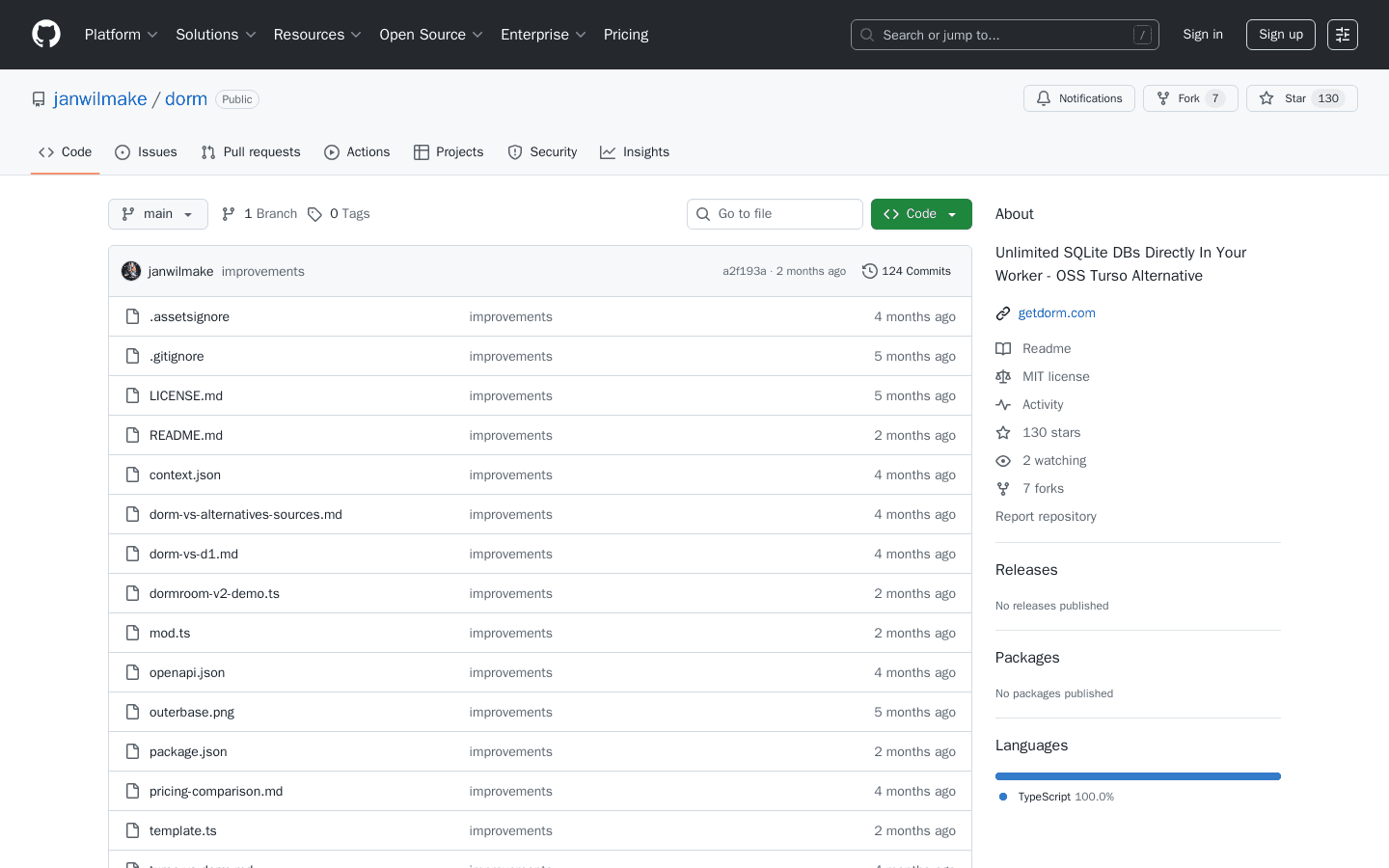Screen dimensions: 1389x868
Task: Open the Releases section heading
Action: coord(1026,570)
